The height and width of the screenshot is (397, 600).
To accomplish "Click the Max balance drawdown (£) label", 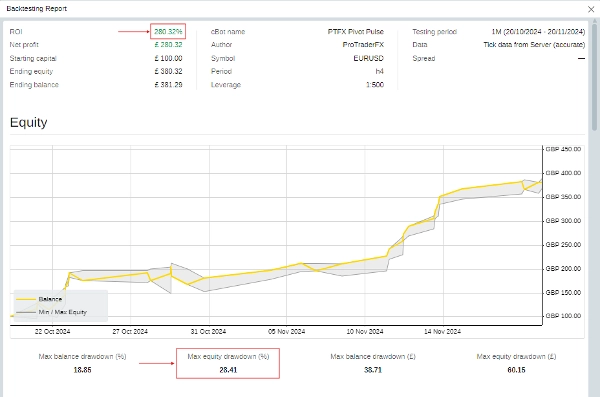I will tap(373, 356).
